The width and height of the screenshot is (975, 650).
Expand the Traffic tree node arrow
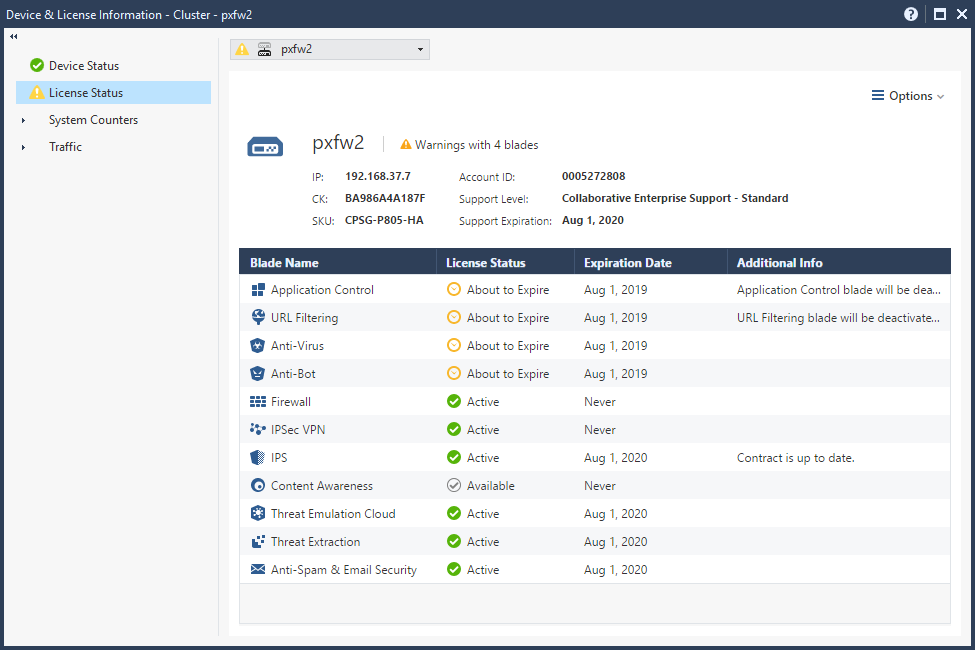point(24,147)
